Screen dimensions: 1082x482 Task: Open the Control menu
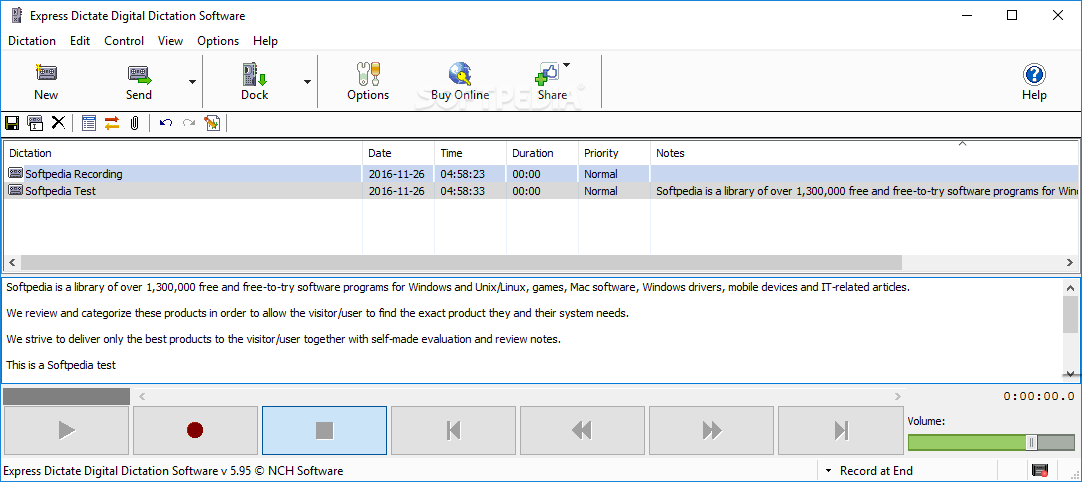[124, 41]
